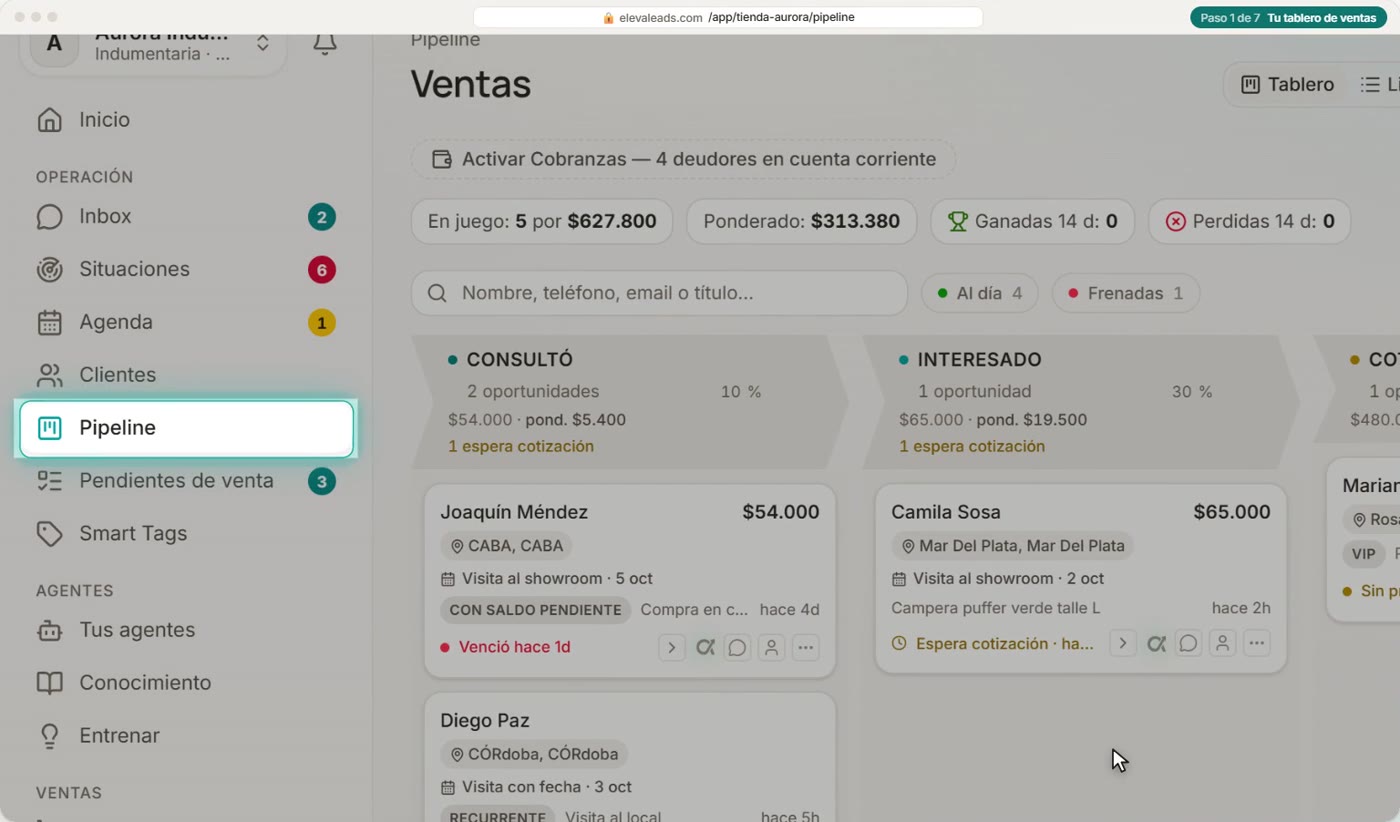This screenshot has width=1400, height=822.
Task: Click 1 espera cotización under INTERESADO
Action: tap(972, 447)
